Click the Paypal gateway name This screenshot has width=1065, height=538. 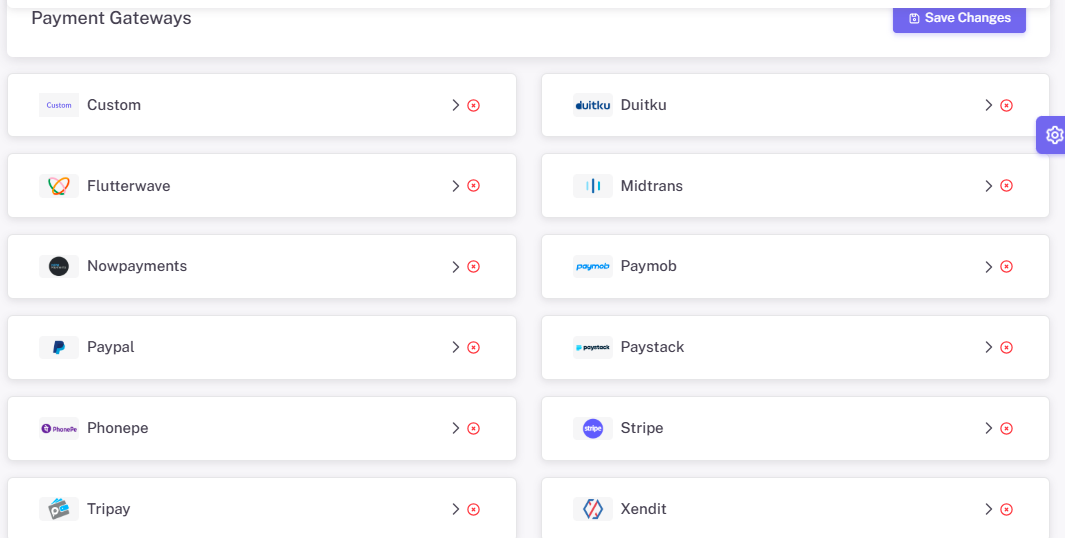tap(111, 347)
